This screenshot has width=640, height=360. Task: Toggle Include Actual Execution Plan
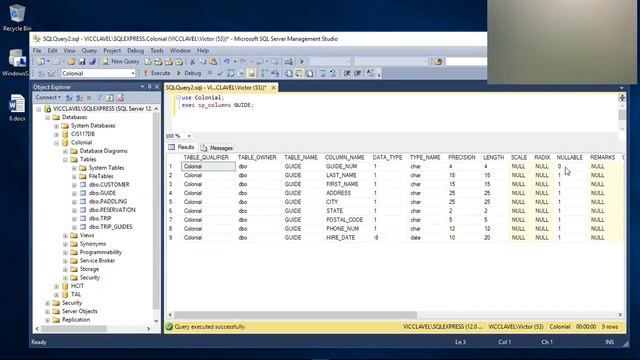coord(264,73)
